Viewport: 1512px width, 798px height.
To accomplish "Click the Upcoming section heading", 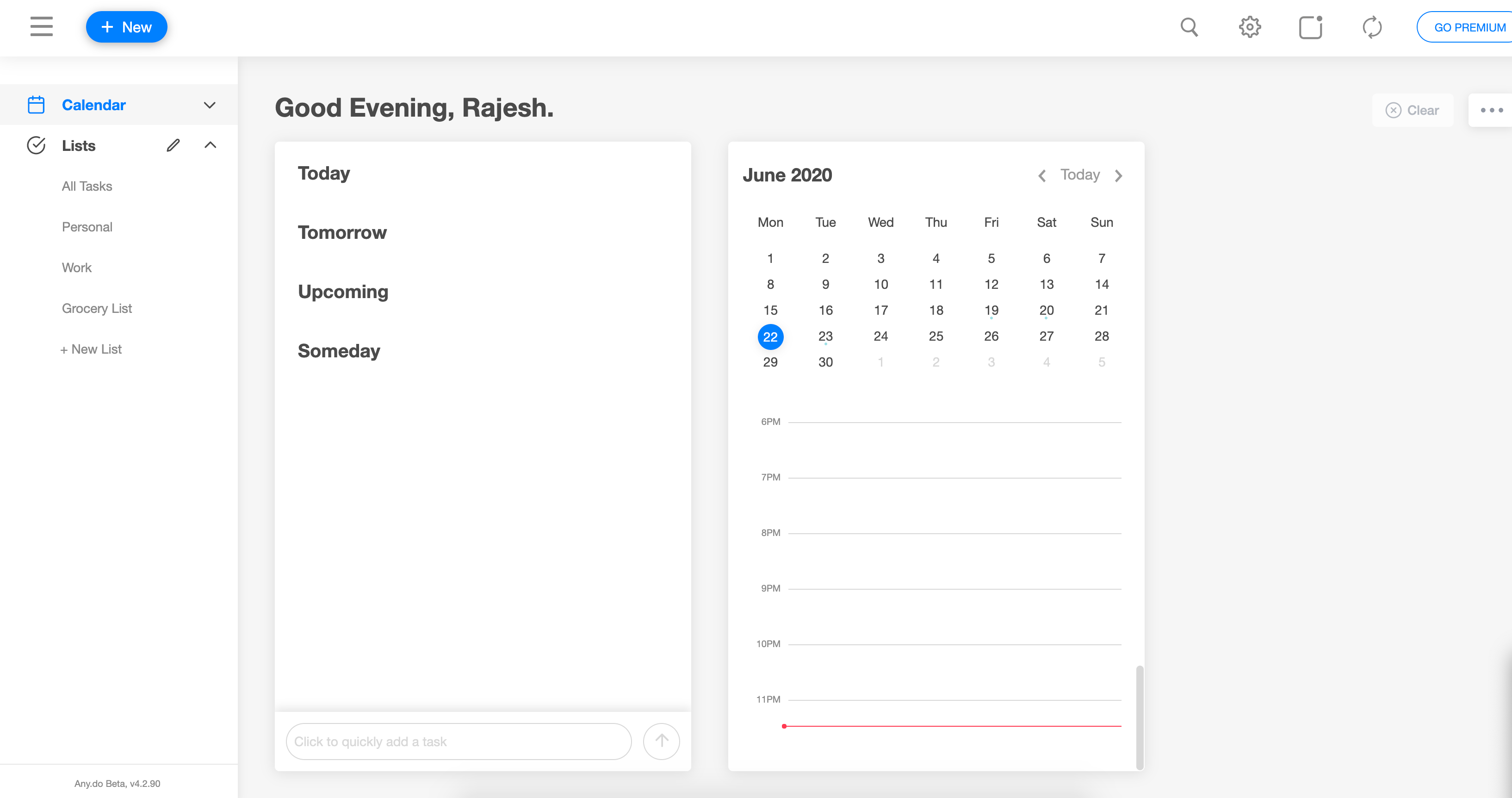I will [x=343, y=292].
